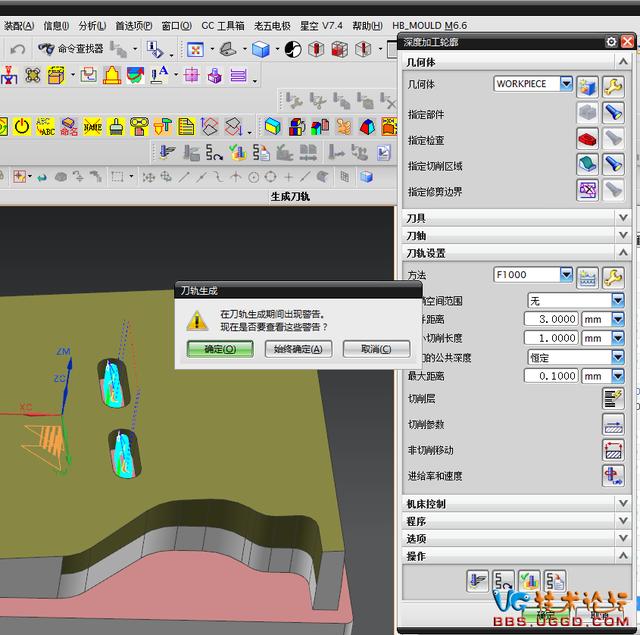Click the 3.0000 distance input field

pyautogui.click(x=551, y=319)
